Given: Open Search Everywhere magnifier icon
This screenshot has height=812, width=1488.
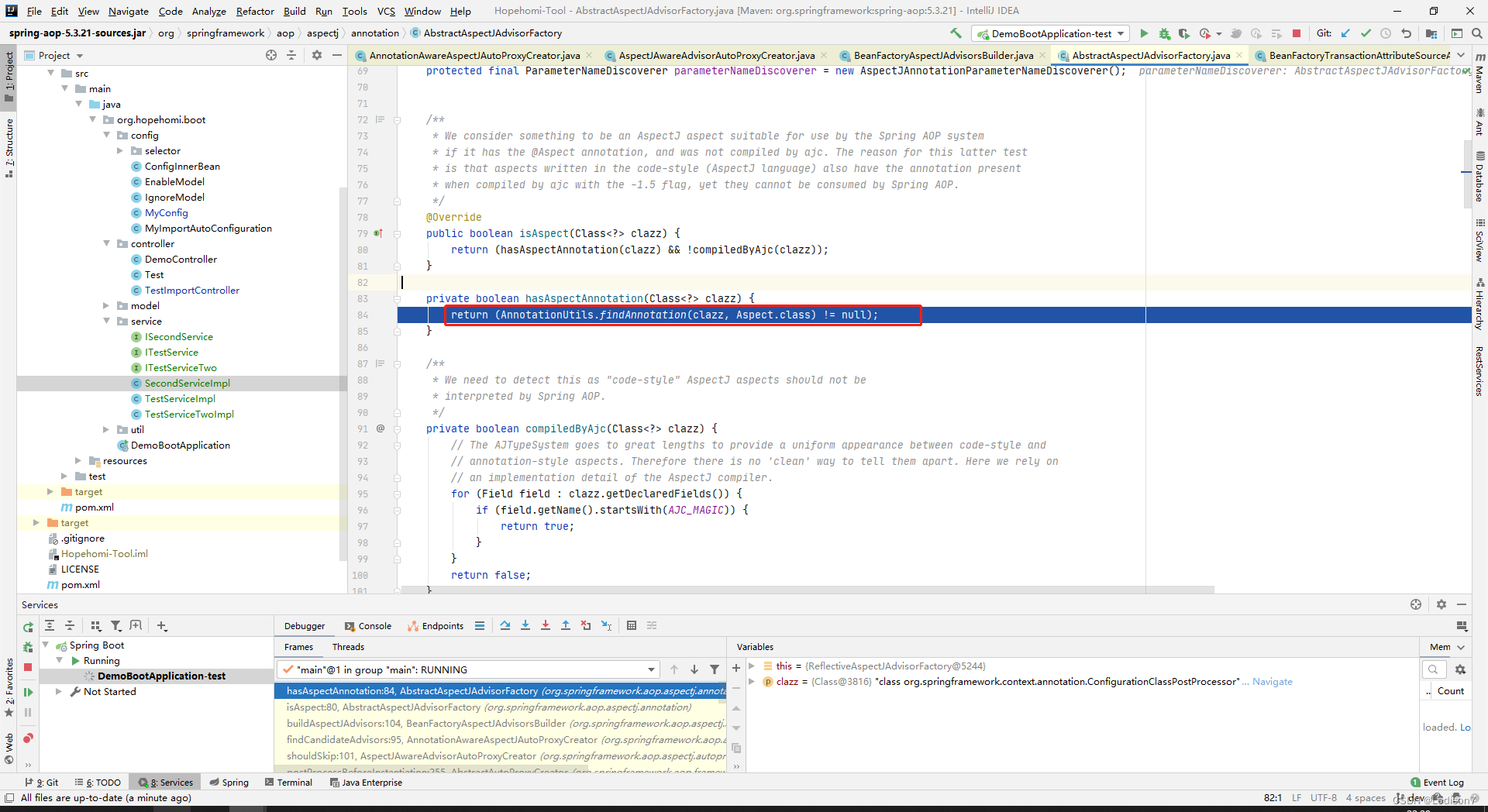Looking at the screenshot, I should click(x=1477, y=33).
